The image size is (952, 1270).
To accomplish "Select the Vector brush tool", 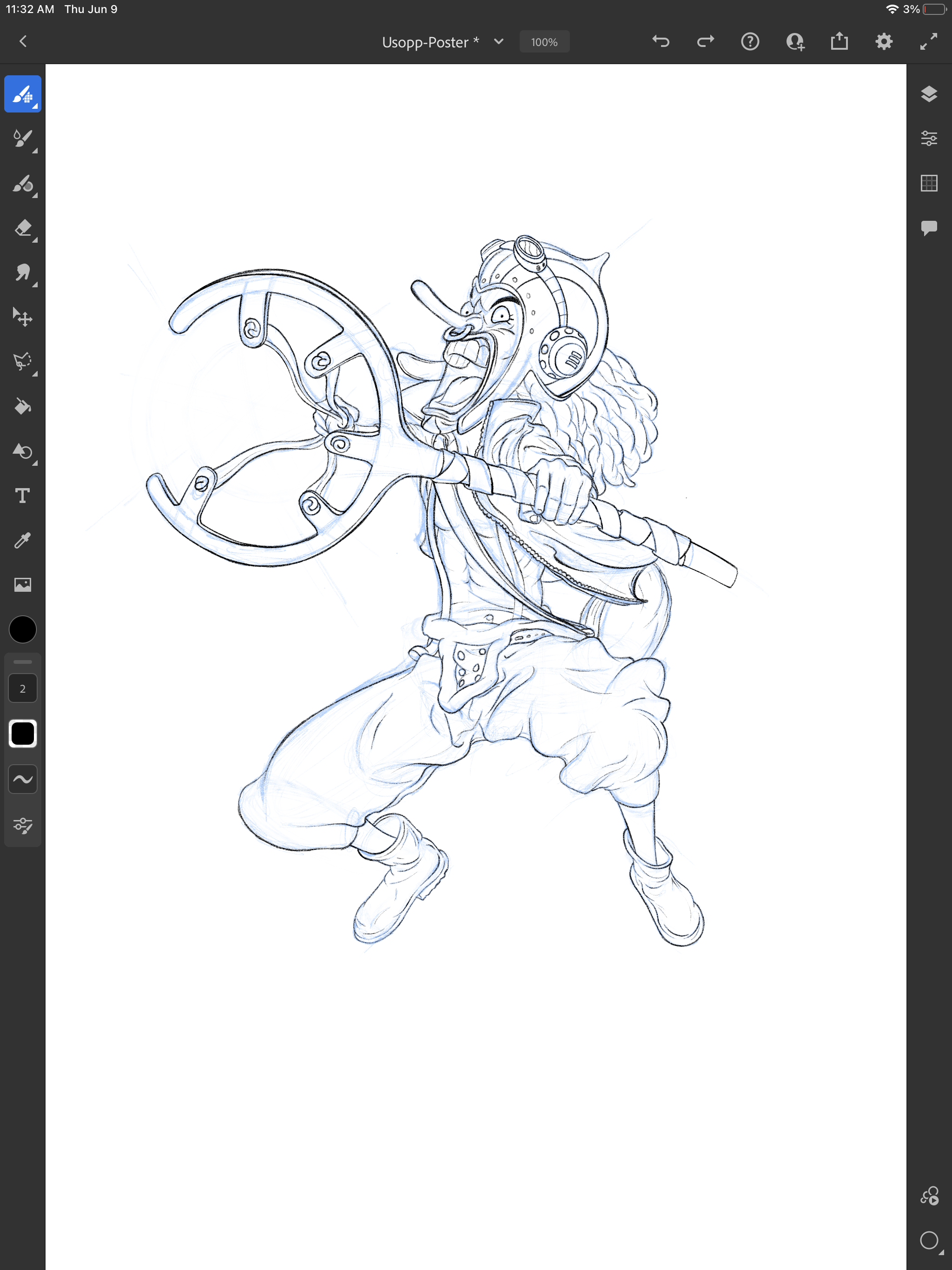I will (x=22, y=184).
